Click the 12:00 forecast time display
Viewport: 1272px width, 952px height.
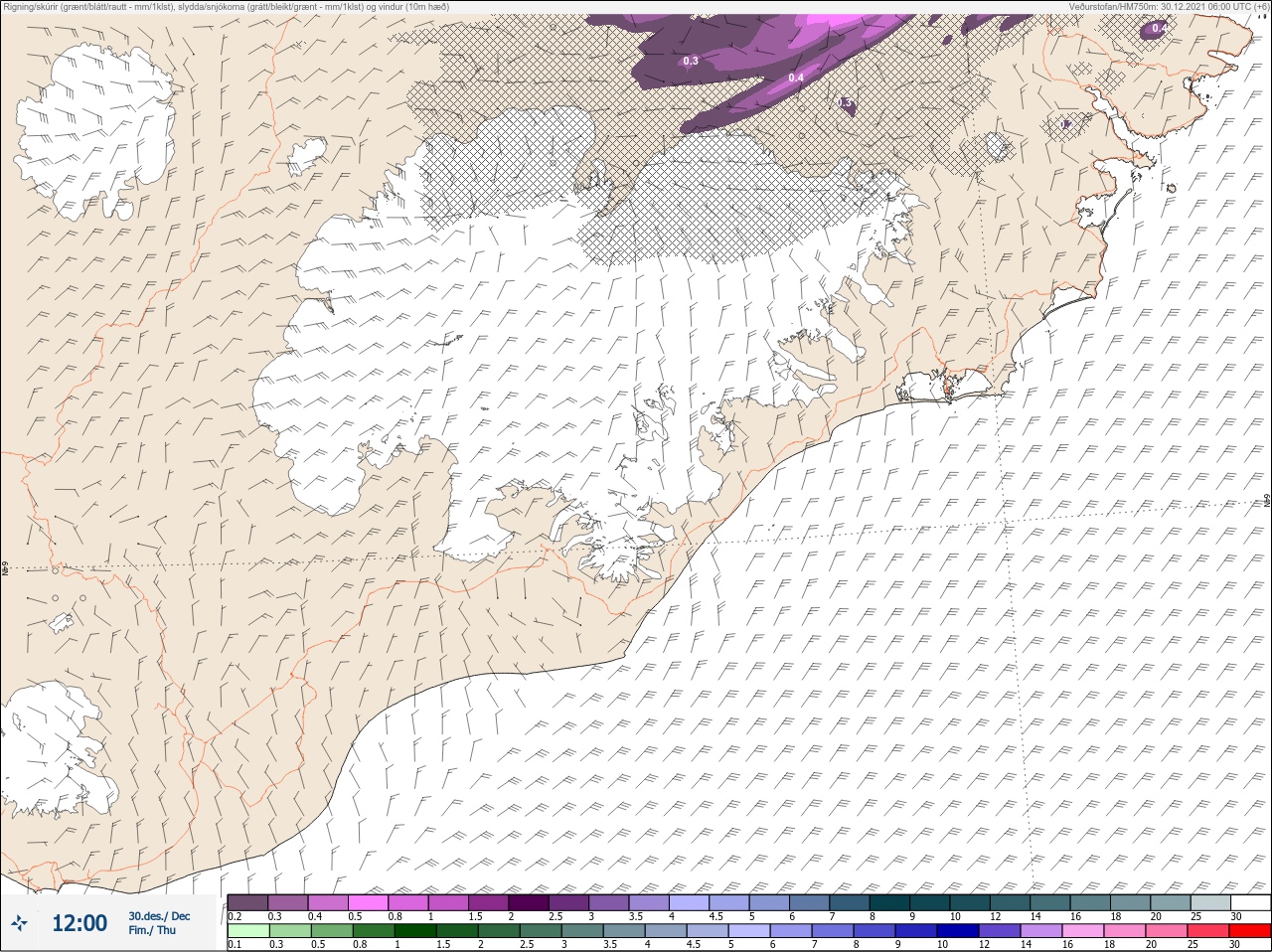point(79,923)
